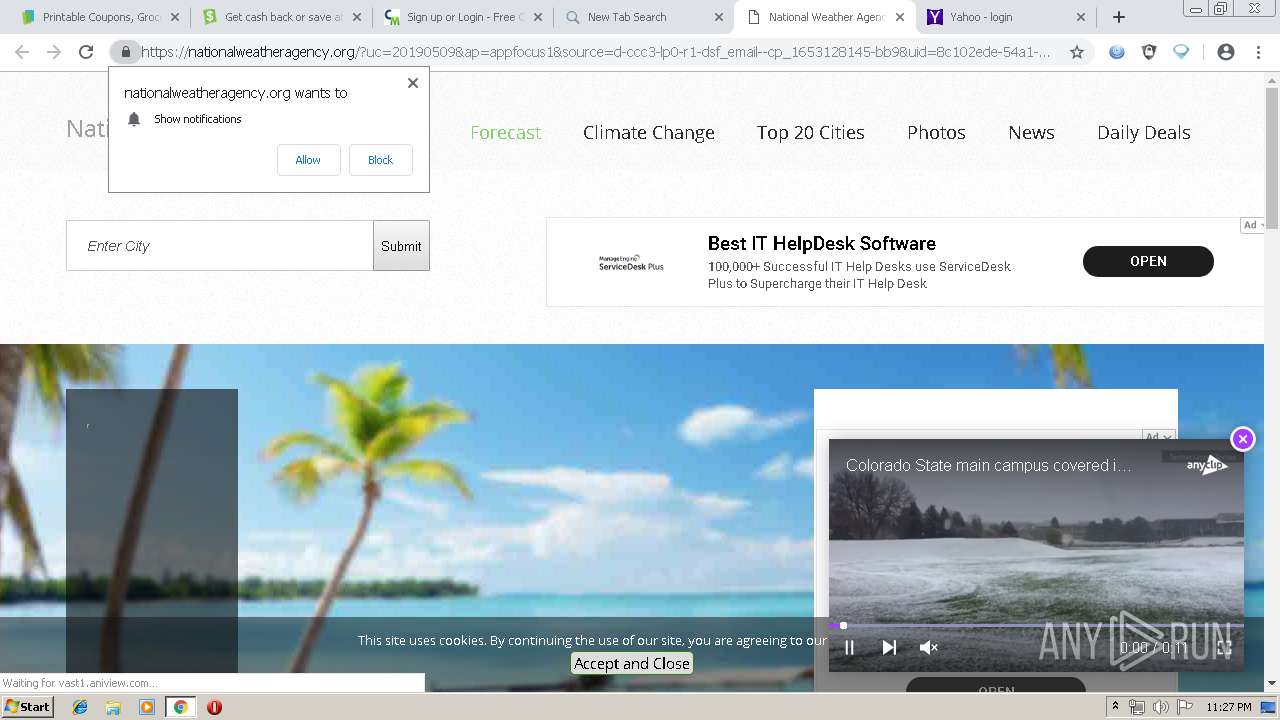Open the Forecast menu item
The image size is (1280, 720).
coord(505,132)
